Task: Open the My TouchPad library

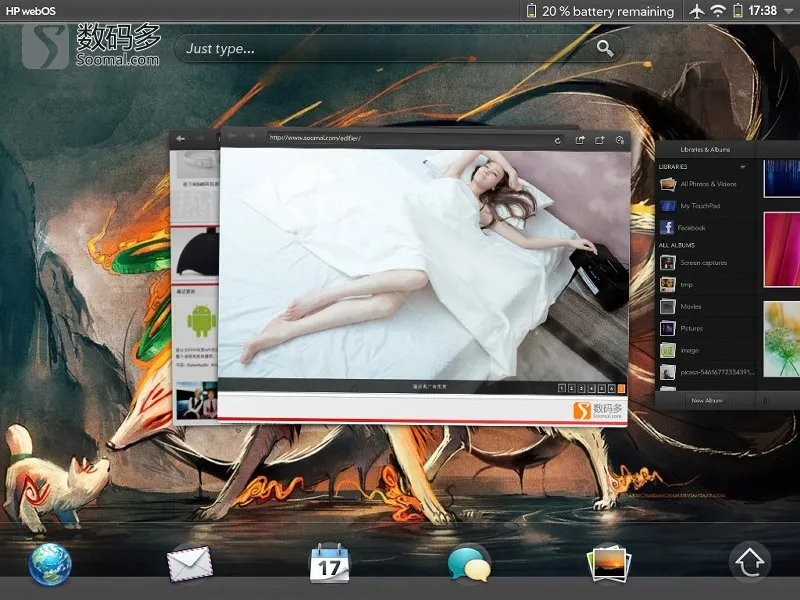Action: [x=706, y=206]
